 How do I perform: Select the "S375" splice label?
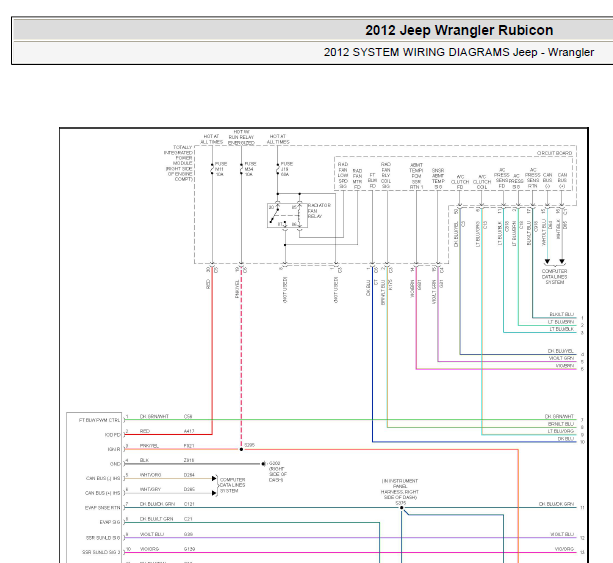point(400,503)
